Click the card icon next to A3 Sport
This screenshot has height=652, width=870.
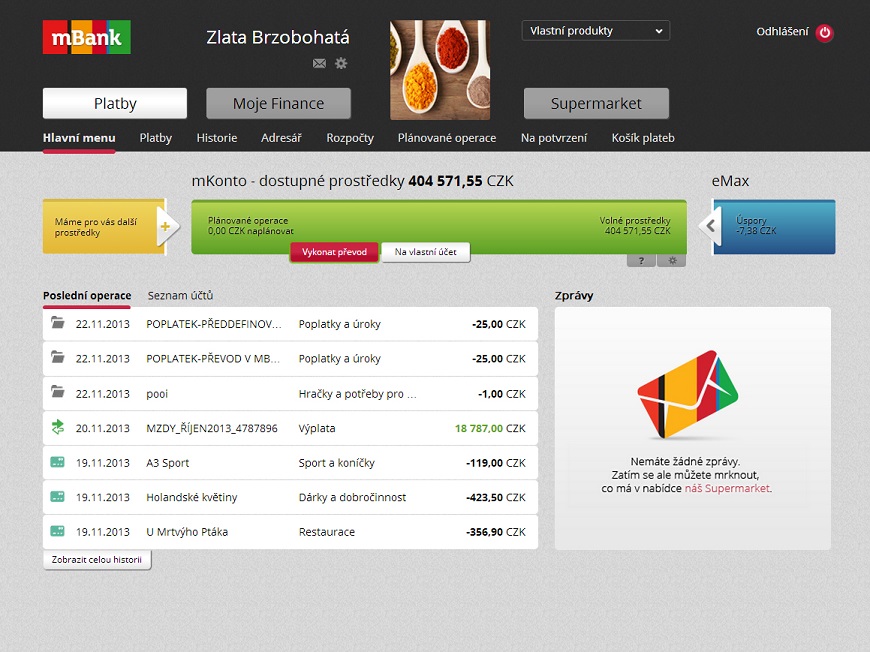click(x=58, y=463)
